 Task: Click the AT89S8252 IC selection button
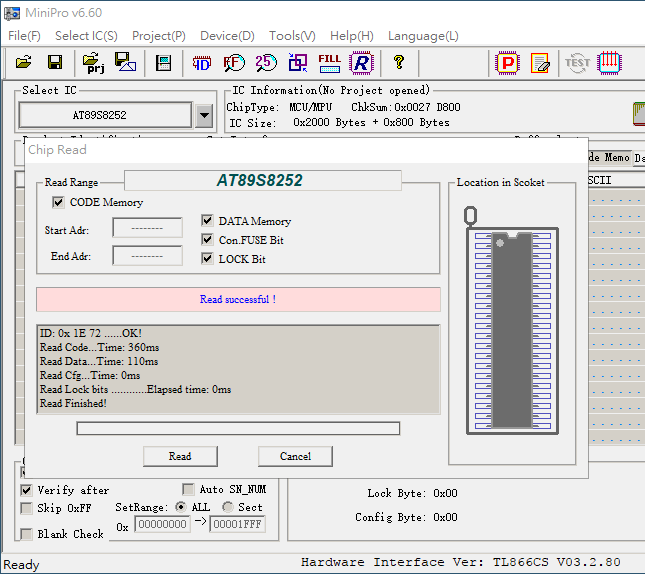pos(105,115)
